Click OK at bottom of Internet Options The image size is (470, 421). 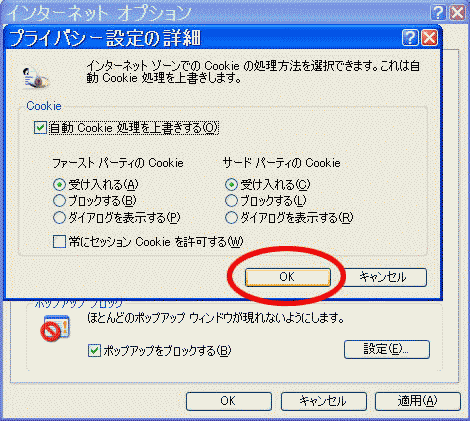[x=229, y=401]
